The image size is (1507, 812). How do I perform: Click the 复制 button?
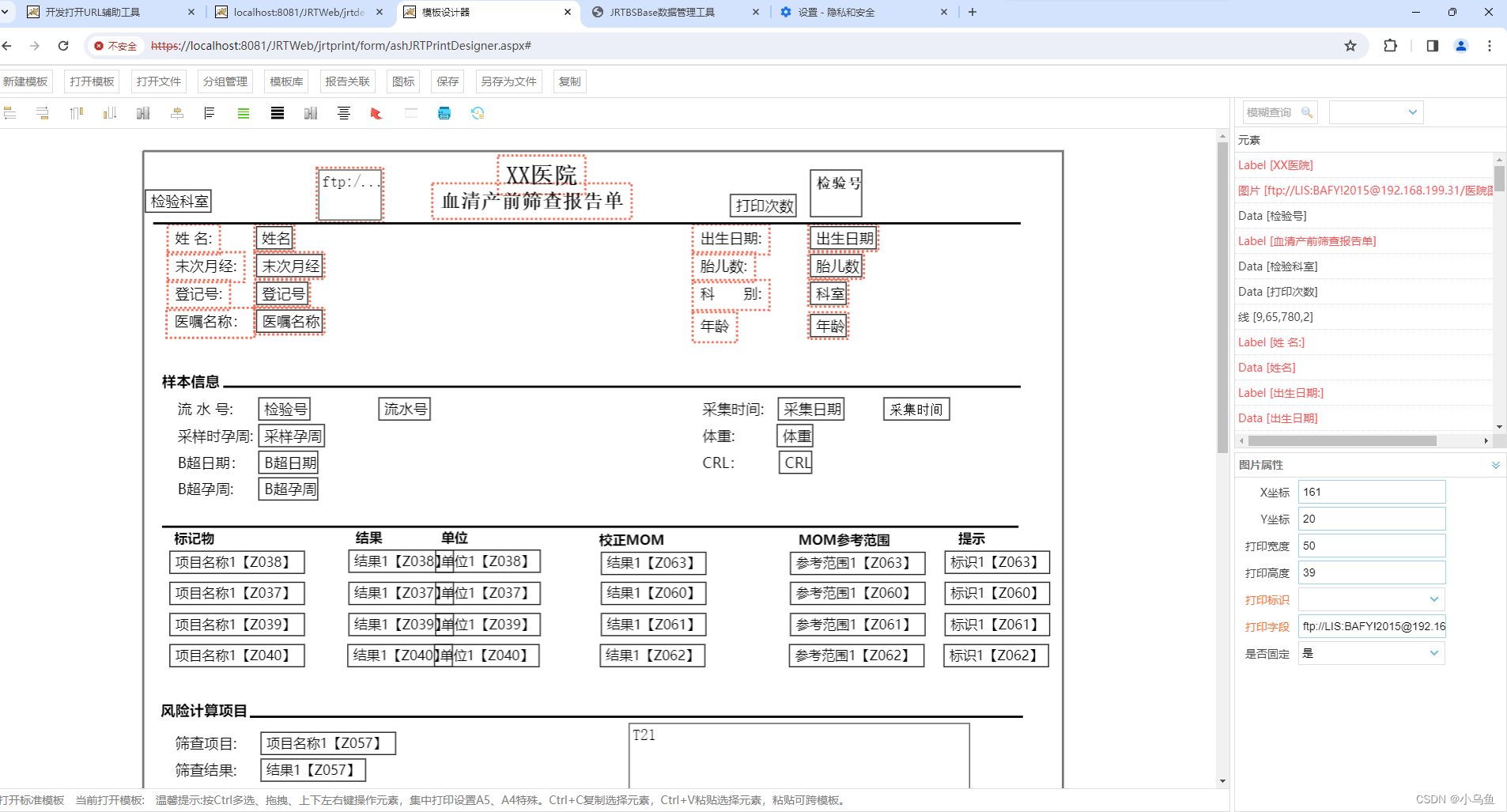569,81
